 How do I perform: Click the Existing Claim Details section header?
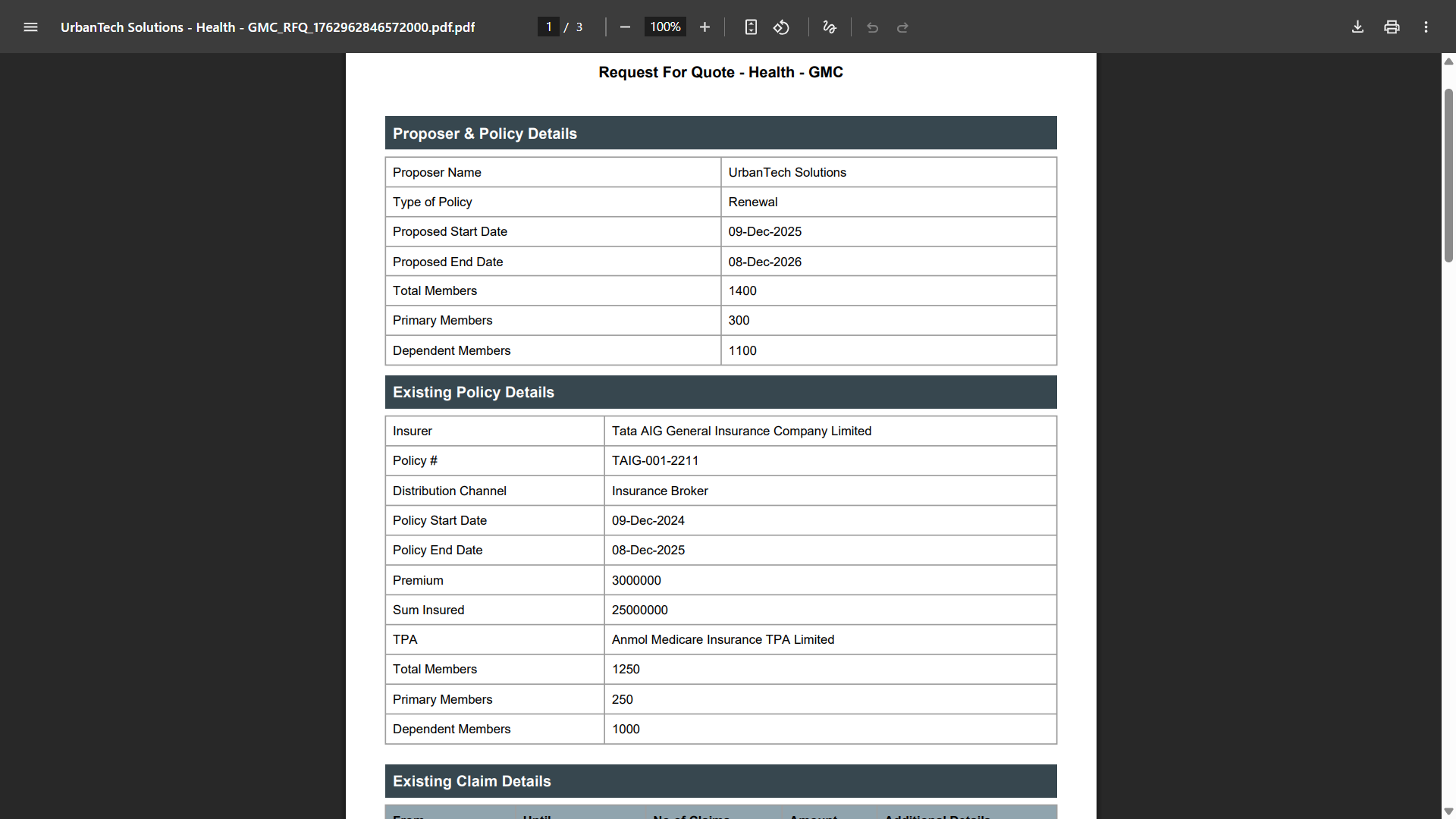click(x=472, y=781)
